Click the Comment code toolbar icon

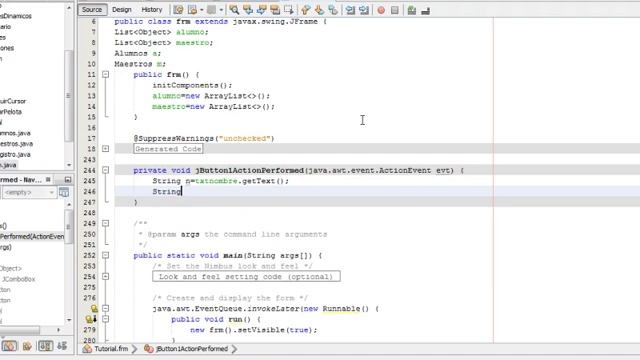(412, 10)
